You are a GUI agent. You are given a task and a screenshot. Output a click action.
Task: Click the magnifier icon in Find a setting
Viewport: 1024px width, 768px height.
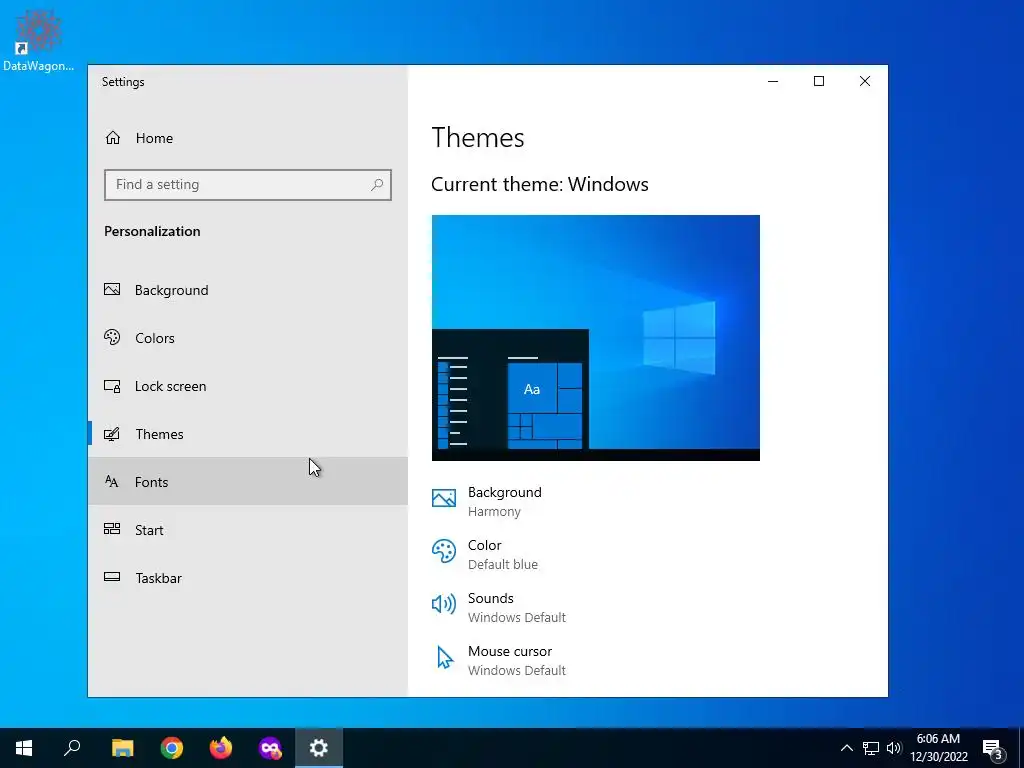pos(377,185)
